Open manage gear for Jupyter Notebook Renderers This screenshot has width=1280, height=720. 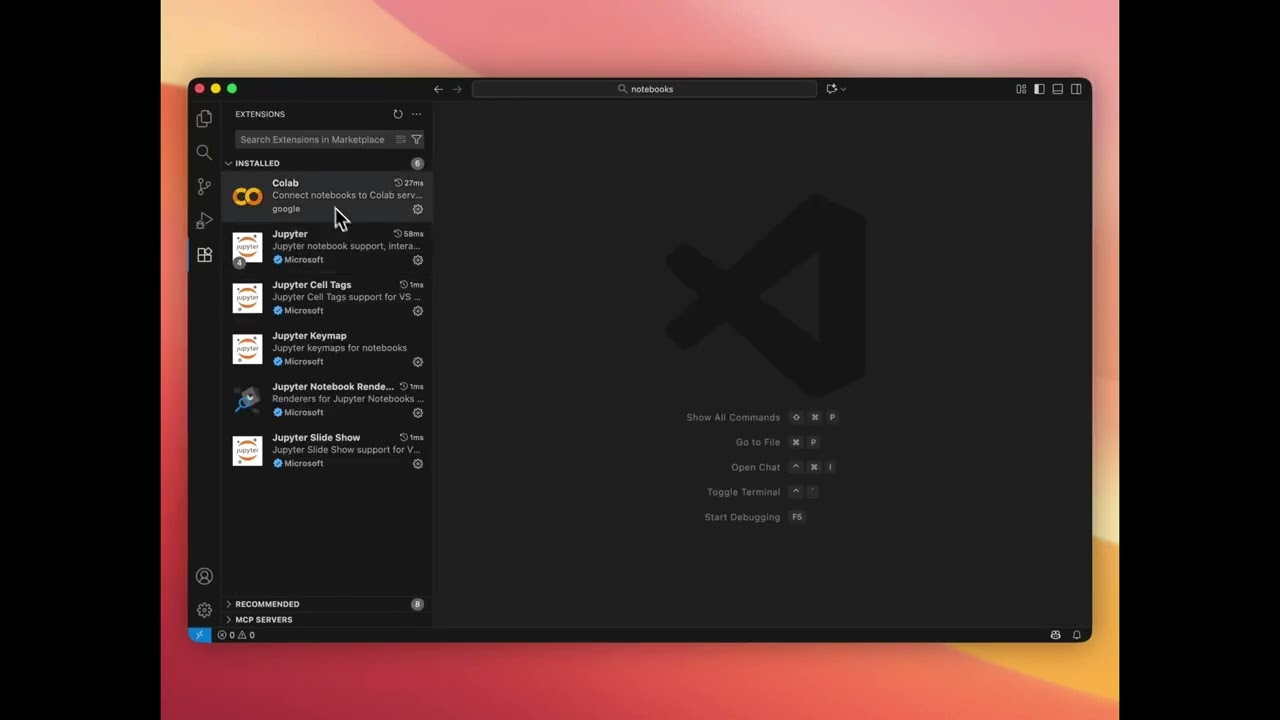click(x=418, y=413)
